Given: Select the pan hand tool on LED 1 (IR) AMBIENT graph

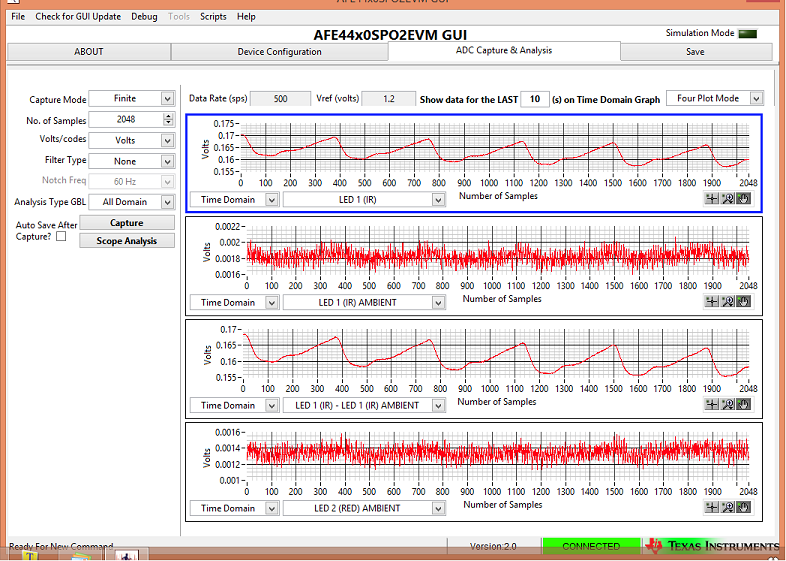Looking at the screenshot, I should [x=743, y=301].
